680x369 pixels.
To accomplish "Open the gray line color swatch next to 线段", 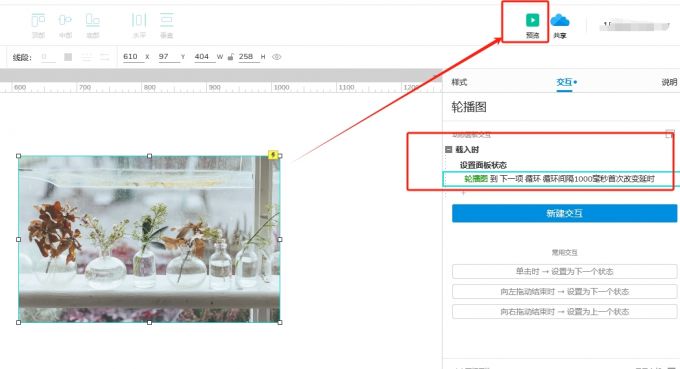I will [68, 57].
